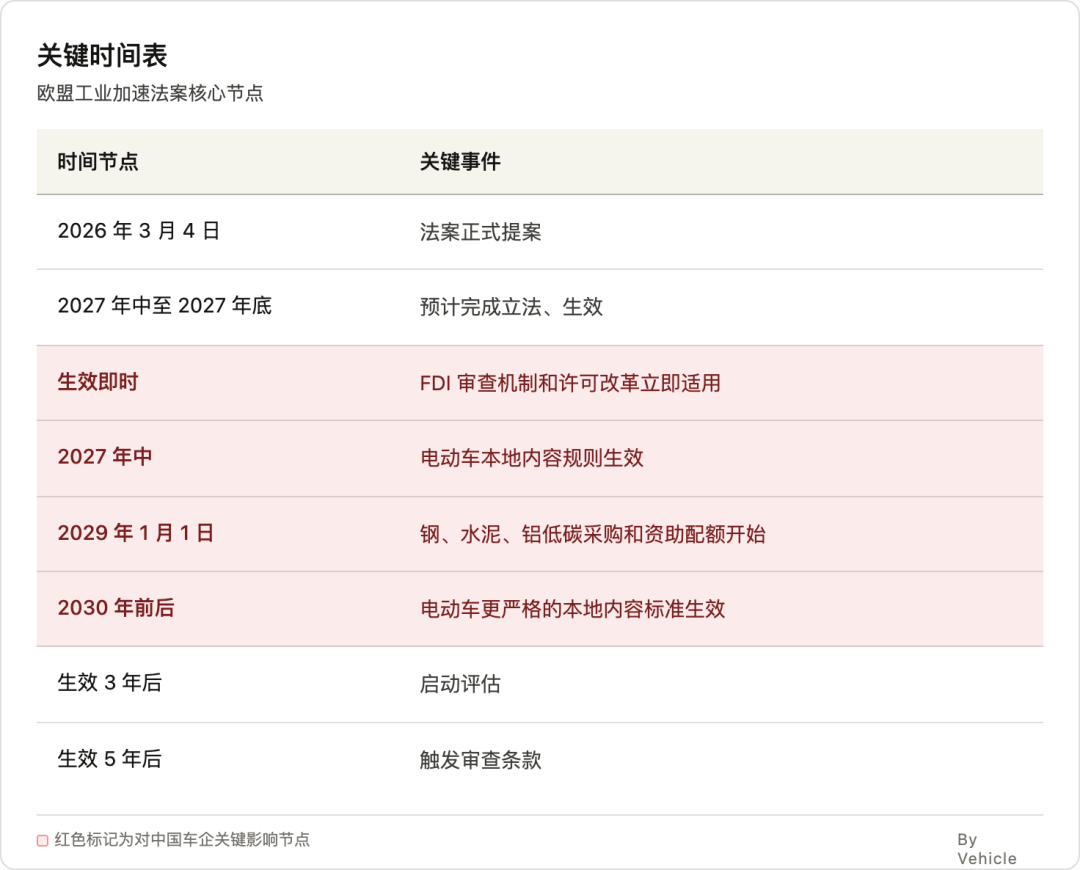This screenshot has height=870, width=1080.
Task: Click the By Vehicle credit text
Action: tap(986, 849)
